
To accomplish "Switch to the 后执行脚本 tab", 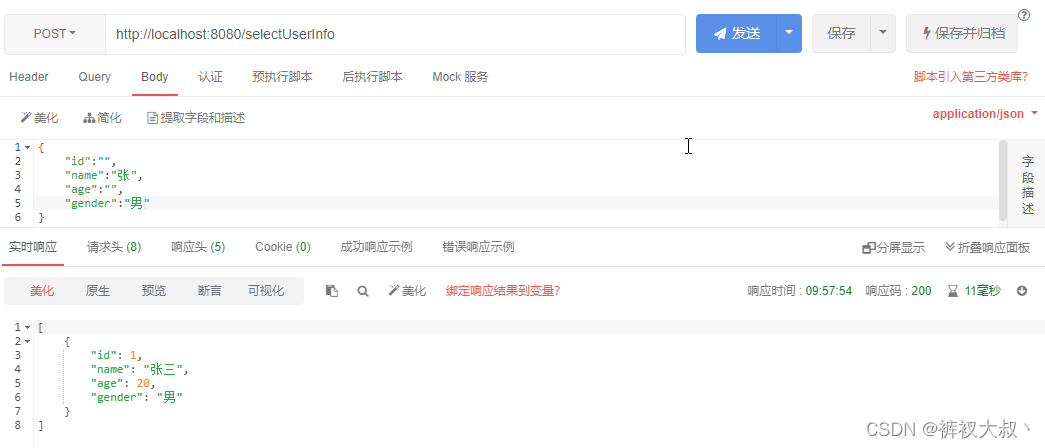I will coord(373,77).
